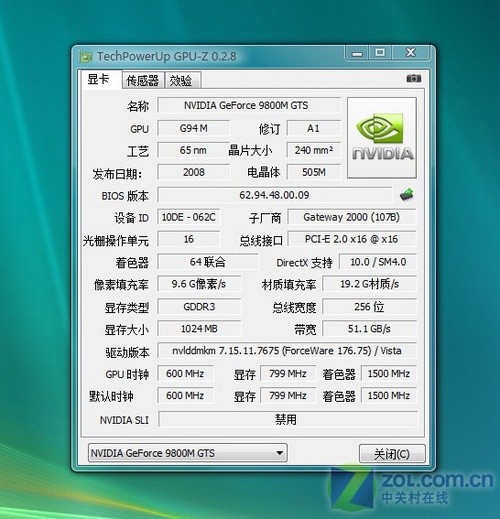Click the 设备 ID field 10DE - 062C
Image resolution: width=500 pixels, height=519 pixels.
[x=189, y=217]
